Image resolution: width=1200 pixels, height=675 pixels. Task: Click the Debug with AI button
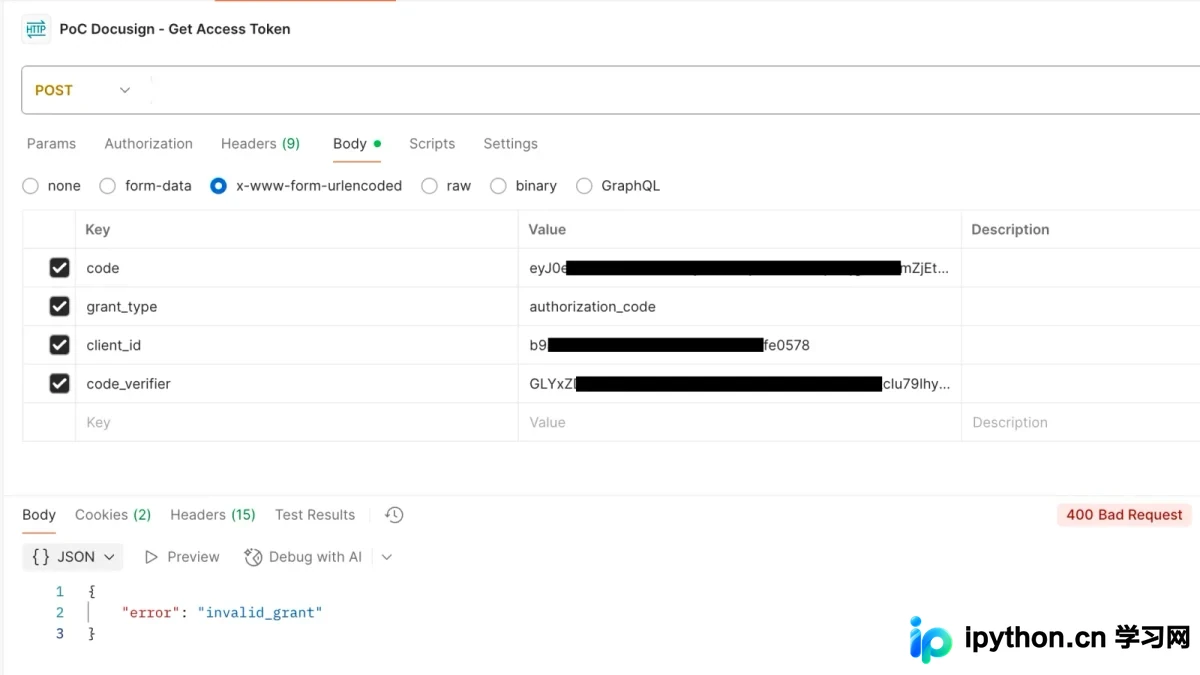pyautogui.click(x=304, y=557)
